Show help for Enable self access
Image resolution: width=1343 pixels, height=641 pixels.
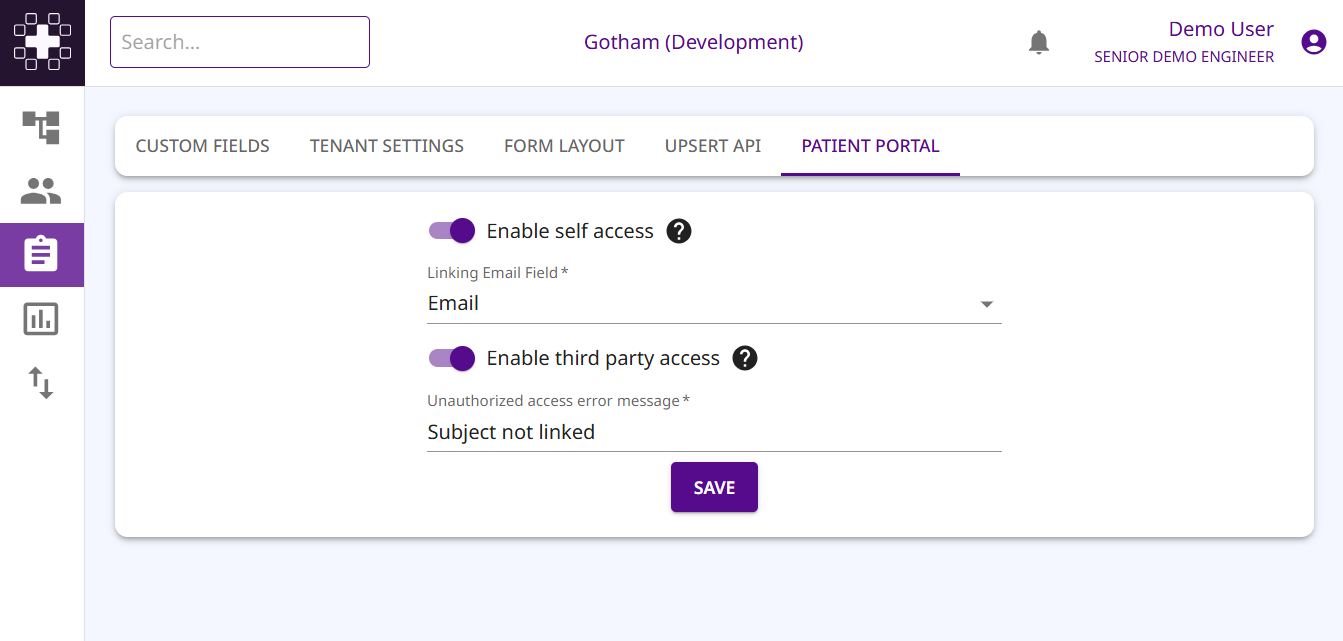click(x=679, y=231)
